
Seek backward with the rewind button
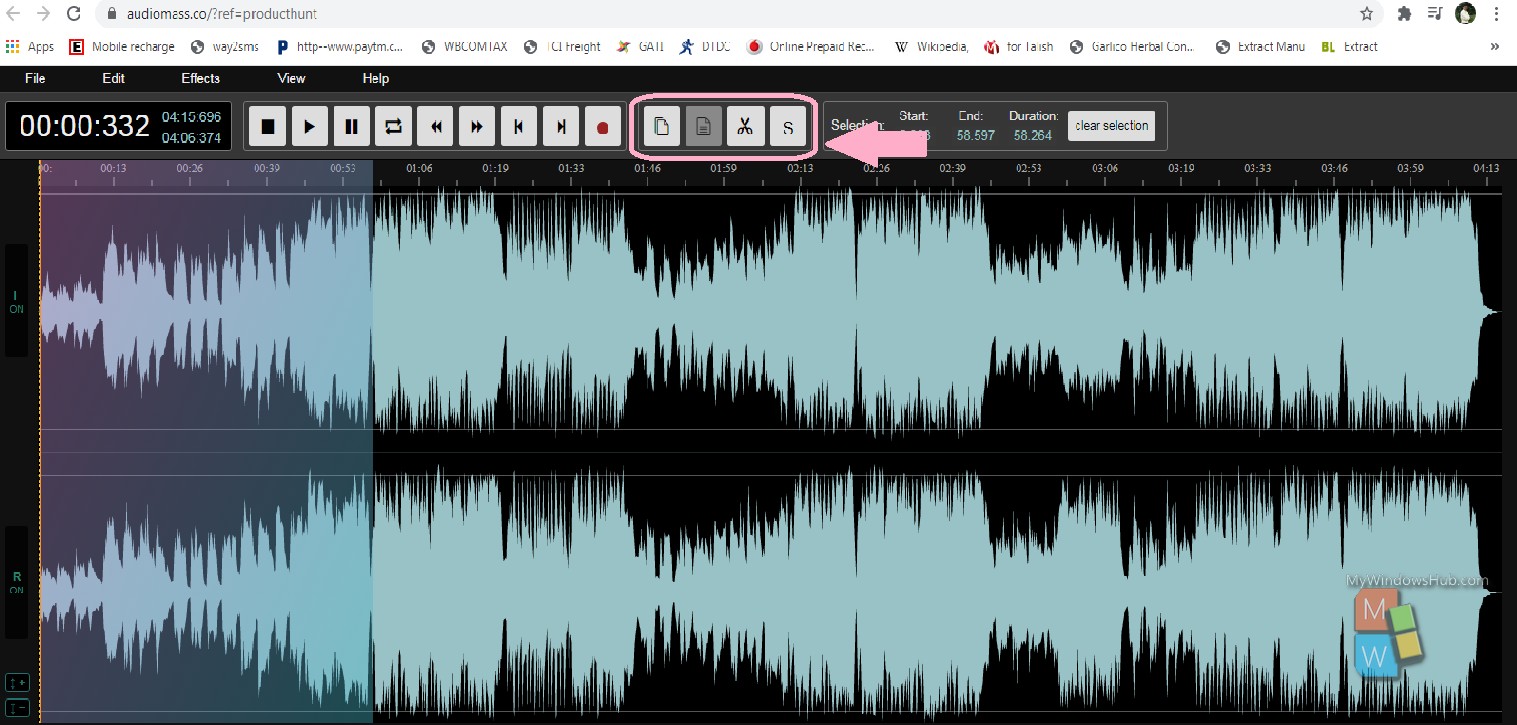click(x=435, y=127)
